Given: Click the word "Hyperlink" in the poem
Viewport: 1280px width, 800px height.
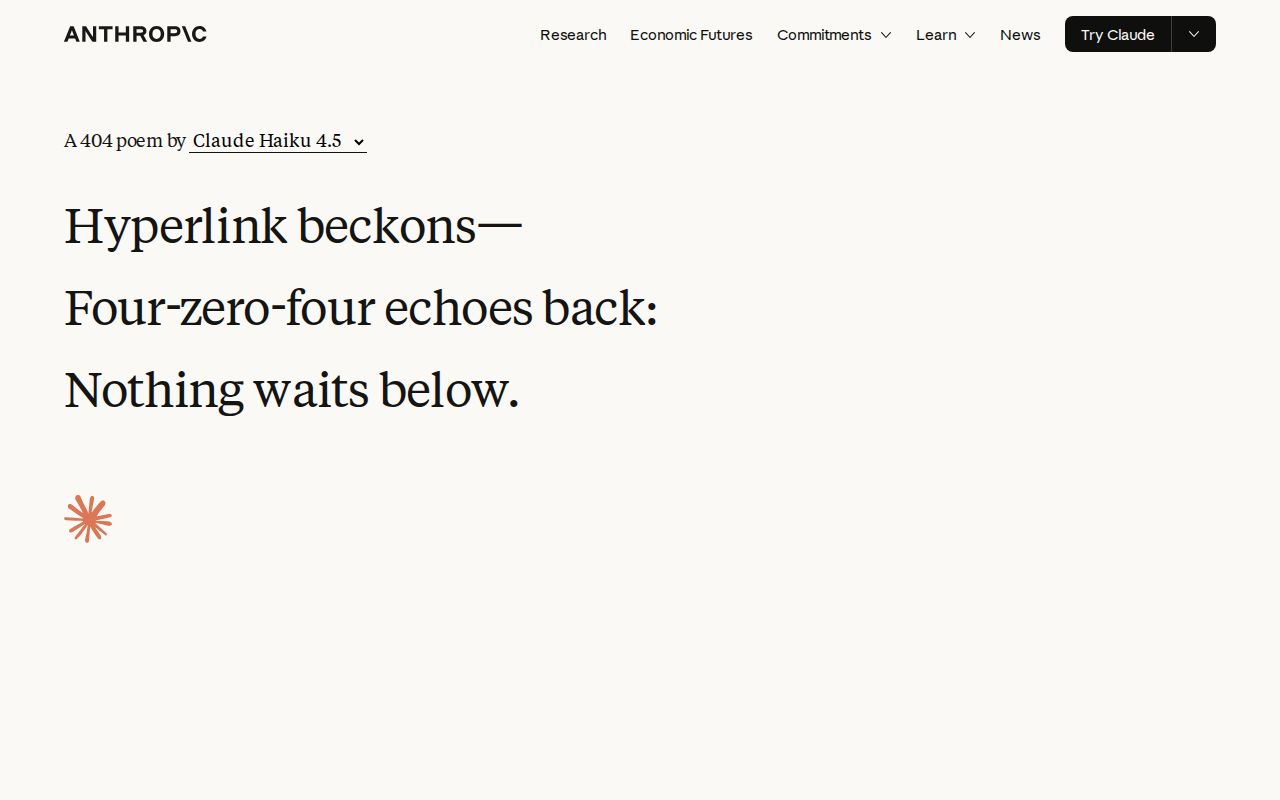Looking at the screenshot, I should pyautogui.click(x=176, y=226).
